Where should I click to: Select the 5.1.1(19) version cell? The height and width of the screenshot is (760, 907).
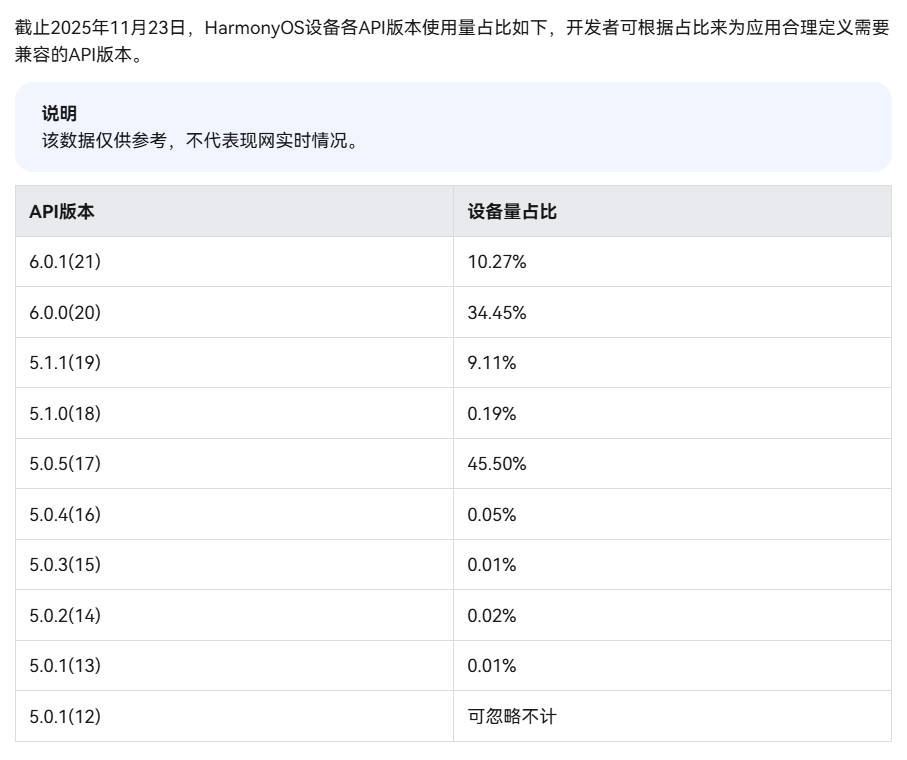point(65,363)
